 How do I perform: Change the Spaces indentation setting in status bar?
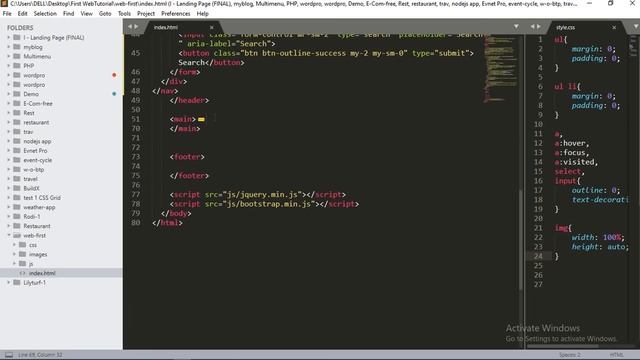pos(569,355)
